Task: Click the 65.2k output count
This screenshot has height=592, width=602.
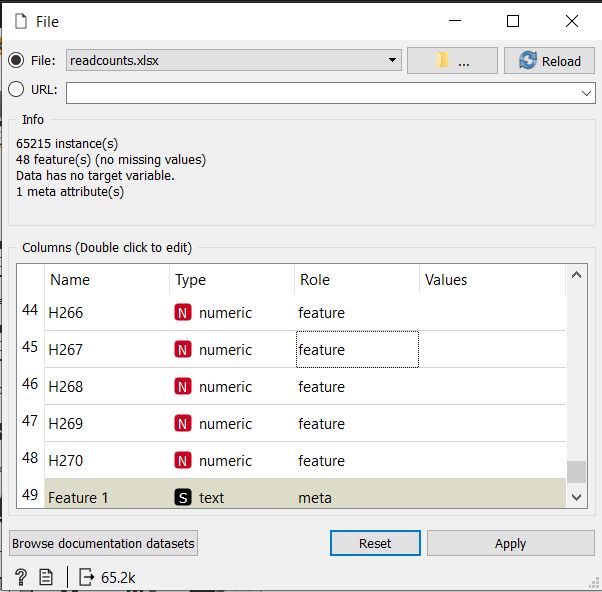Action: 118,578
